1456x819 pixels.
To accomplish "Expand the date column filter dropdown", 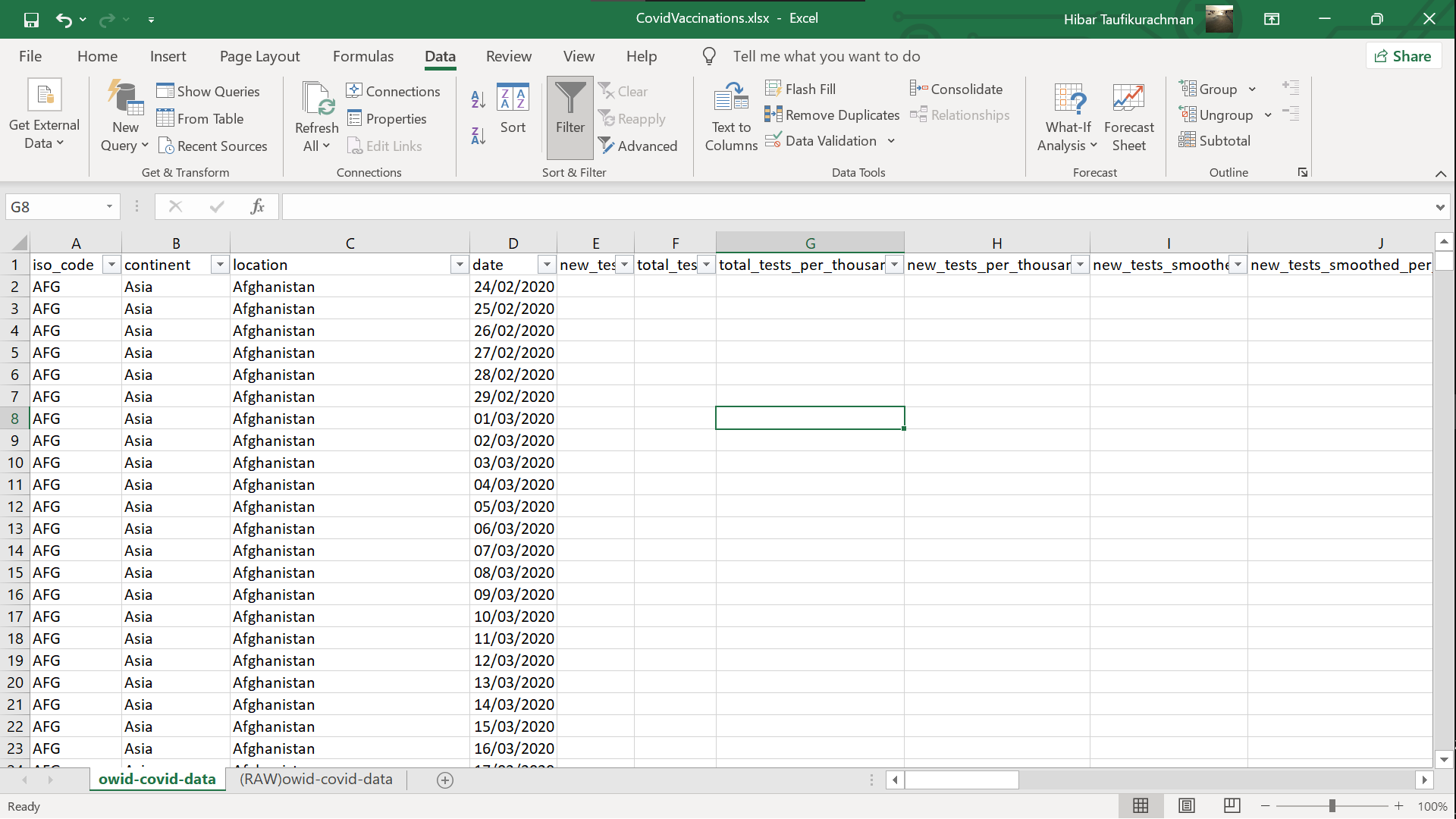I will (x=547, y=265).
